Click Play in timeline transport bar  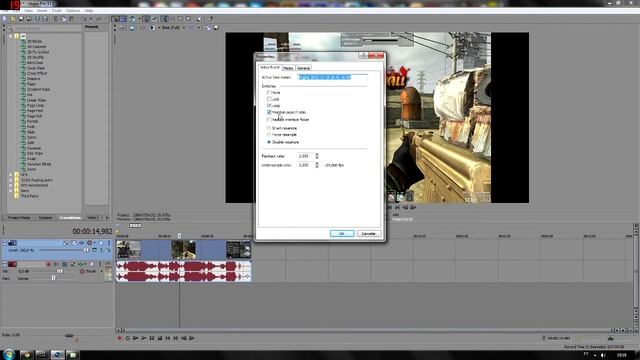[x=144, y=338]
